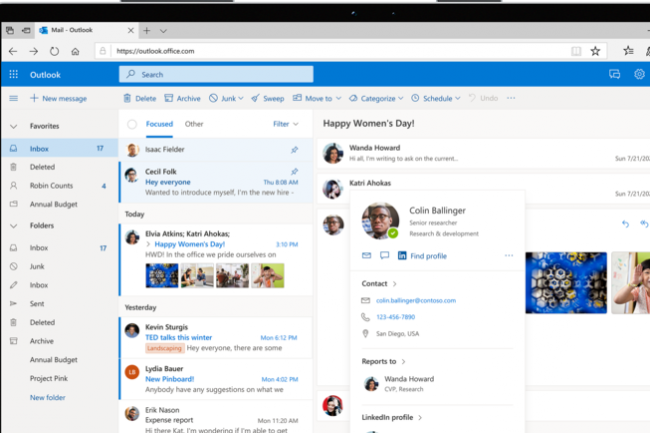Unpin Isaac Fielder message
This screenshot has height=433, width=650.
tap(294, 149)
